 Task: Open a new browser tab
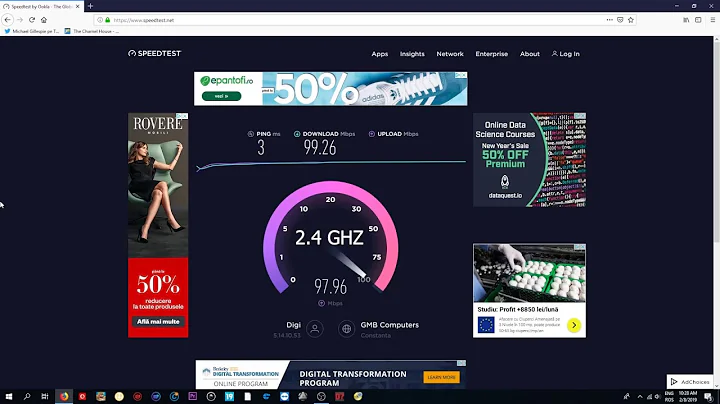coord(90,6)
